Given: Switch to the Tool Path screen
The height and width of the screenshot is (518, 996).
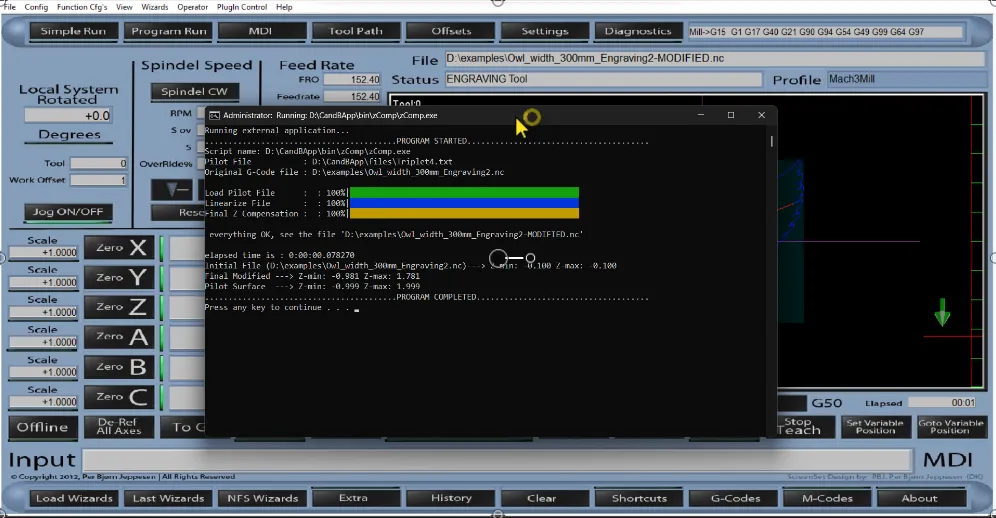Looking at the screenshot, I should 355,31.
